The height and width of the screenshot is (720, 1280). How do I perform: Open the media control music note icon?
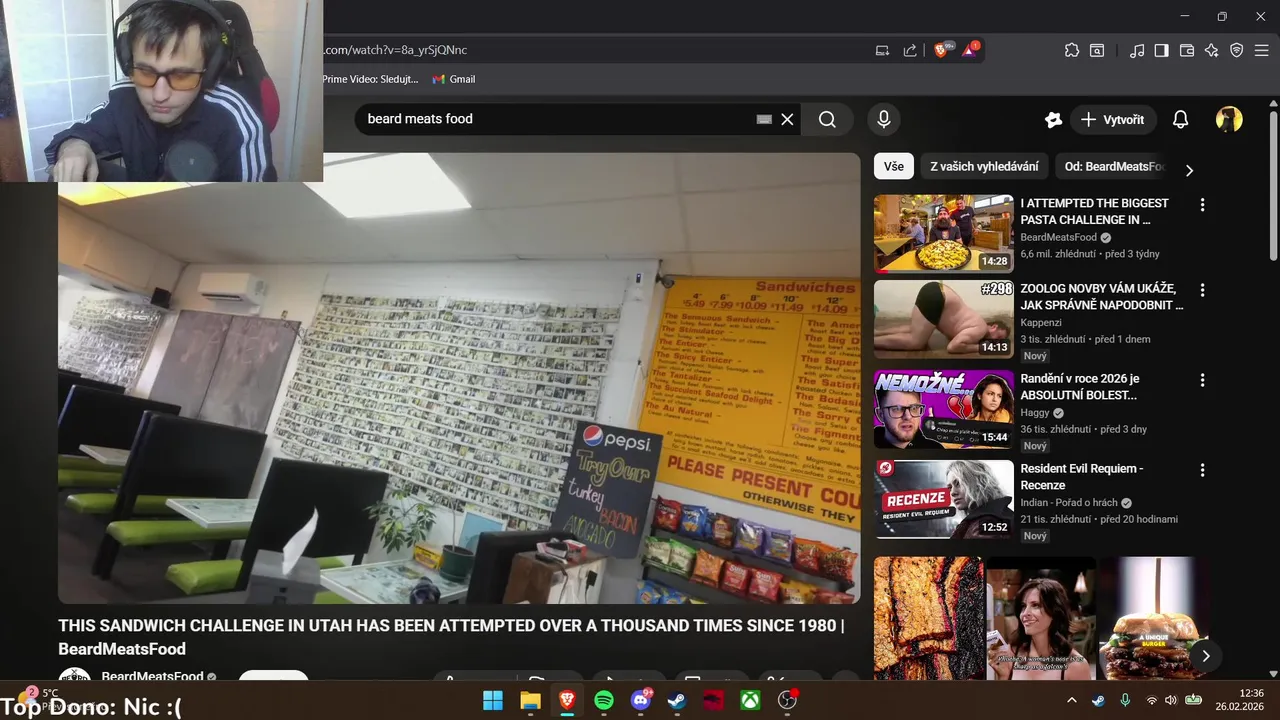(x=1137, y=50)
